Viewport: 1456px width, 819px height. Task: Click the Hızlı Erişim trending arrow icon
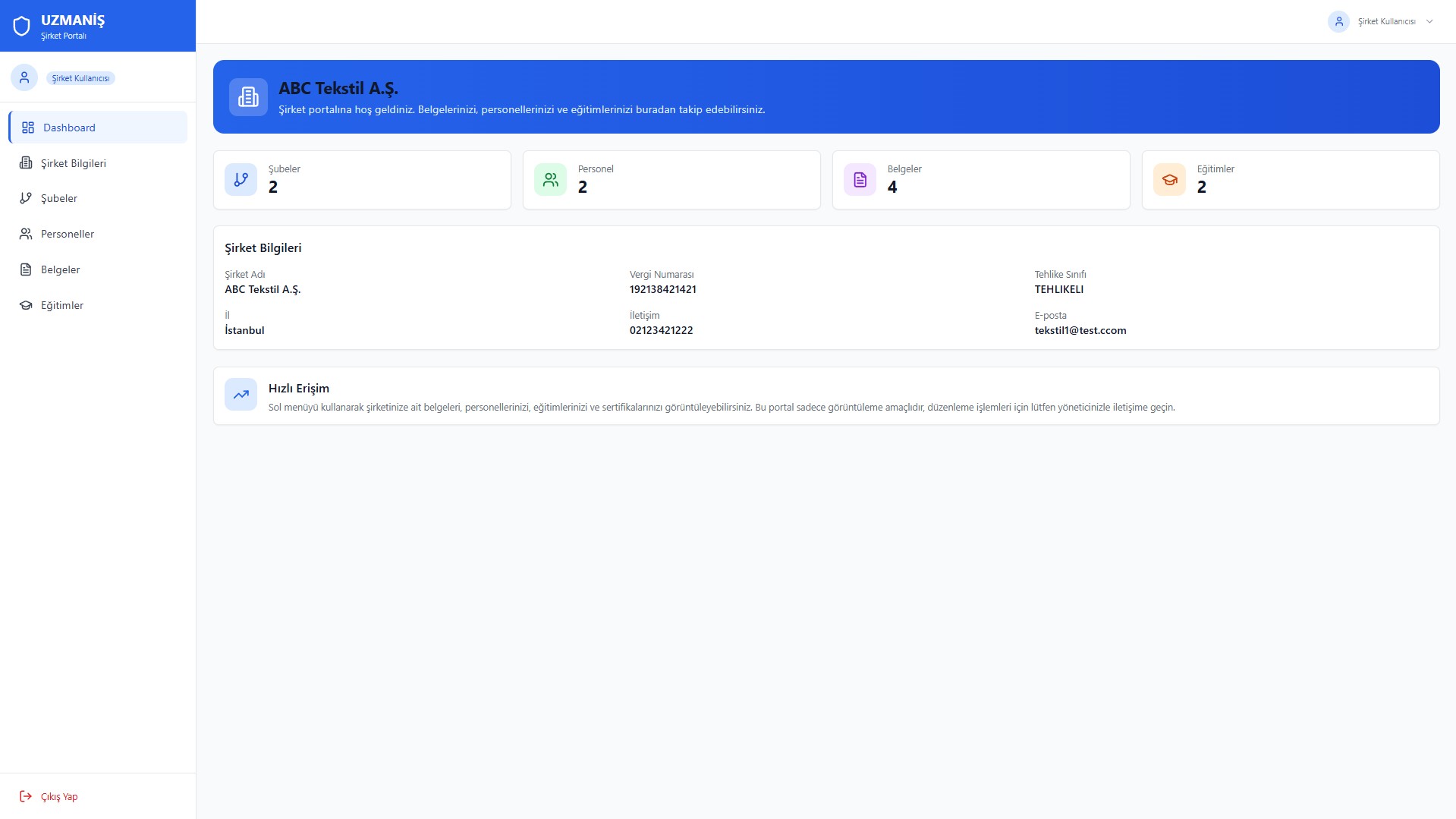click(241, 395)
